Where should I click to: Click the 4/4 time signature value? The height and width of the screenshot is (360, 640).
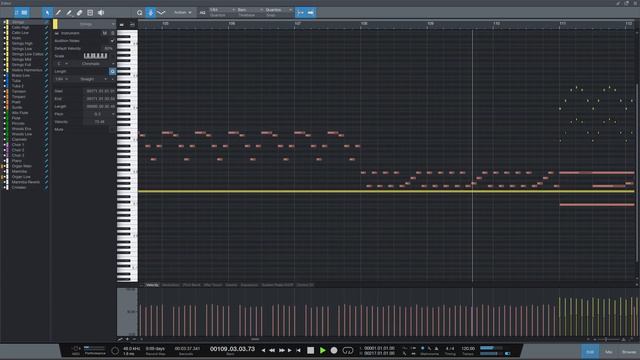(x=450, y=349)
